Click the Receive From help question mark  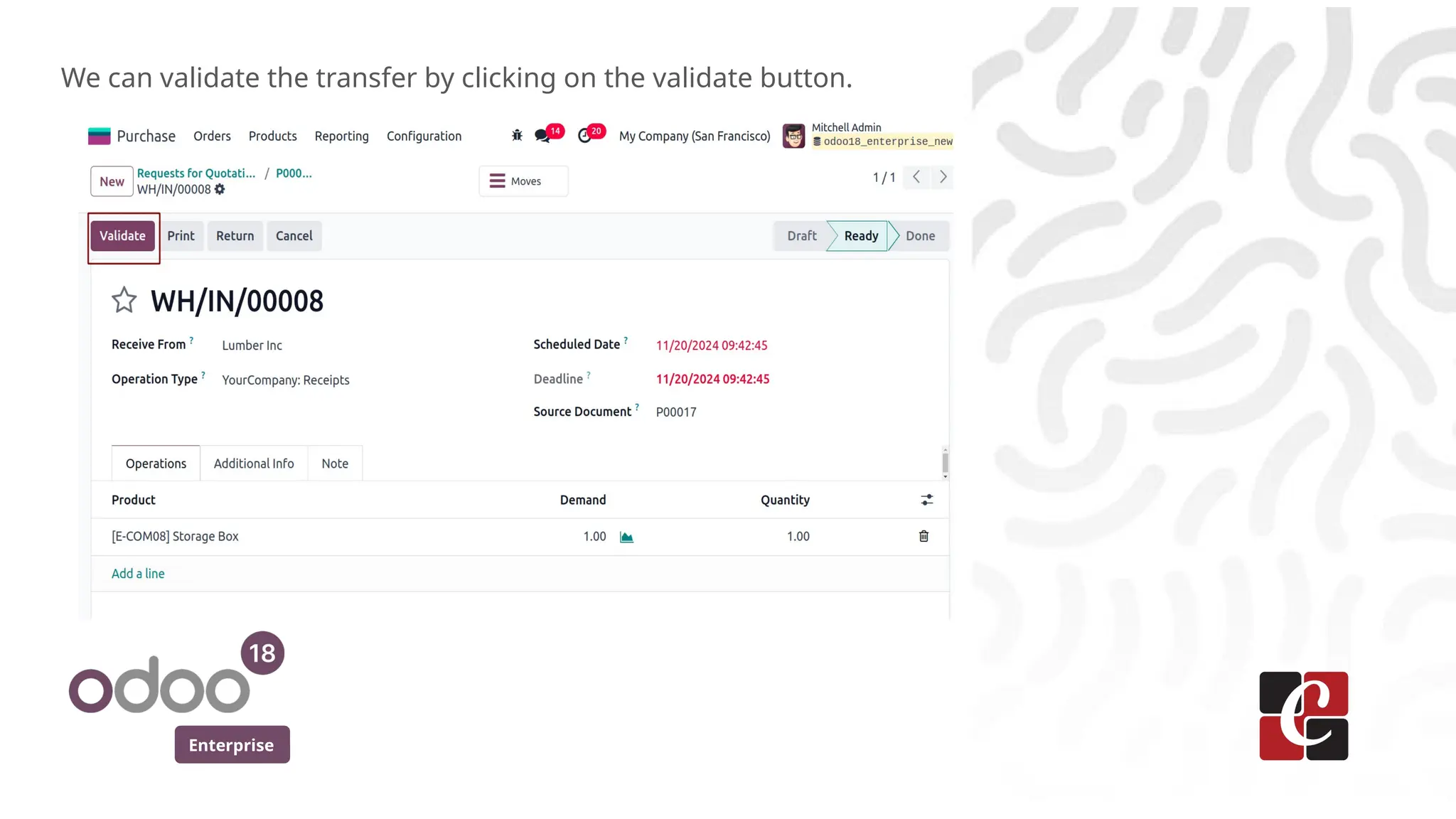pyautogui.click(x=191, y=341)
